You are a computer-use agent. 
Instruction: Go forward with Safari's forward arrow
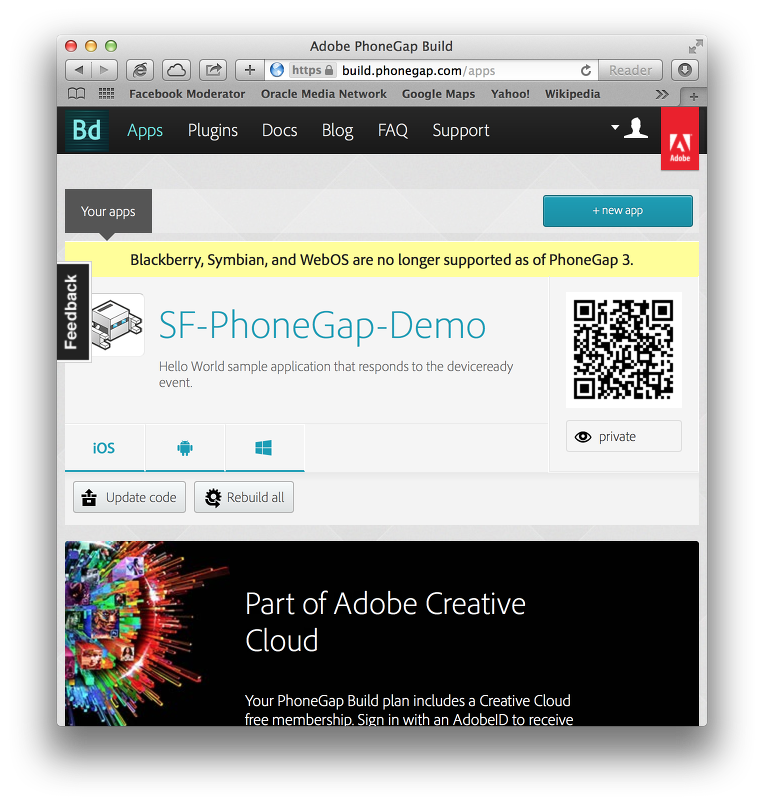pos(104,70)
